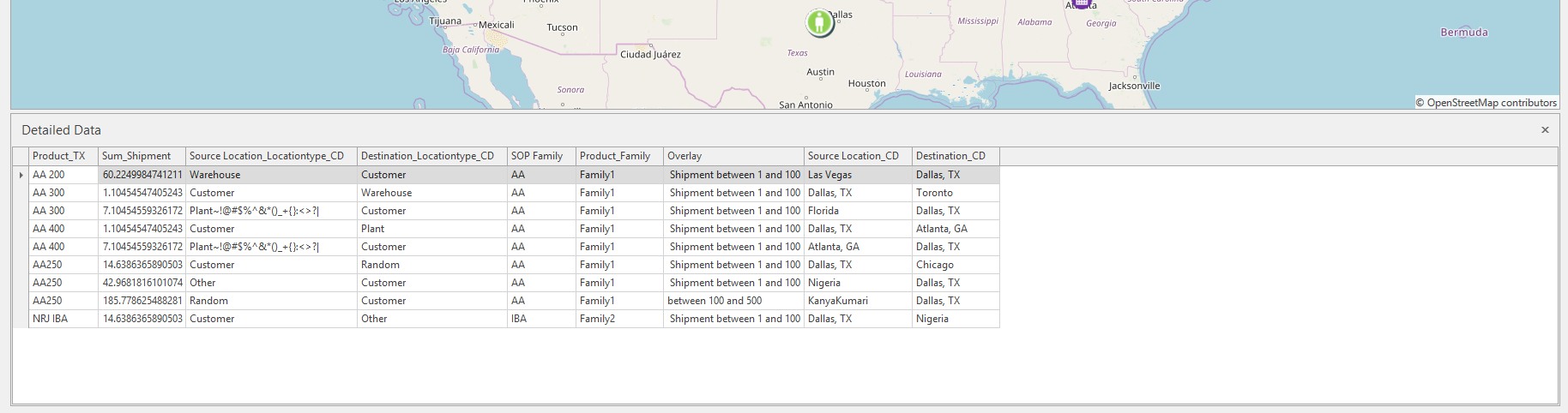The image size is (1568, 413).
Task: Select the Toronto destination cell
Action: (956, 193)
